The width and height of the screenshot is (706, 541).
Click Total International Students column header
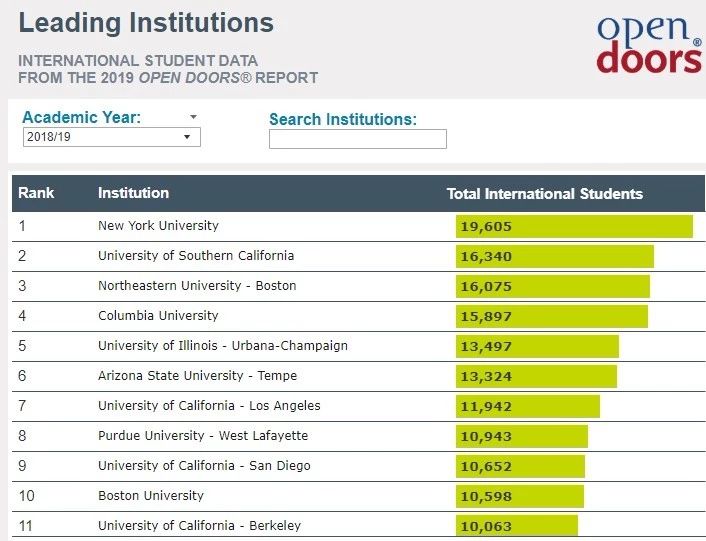pyautogui.click(x=545, y=194)
